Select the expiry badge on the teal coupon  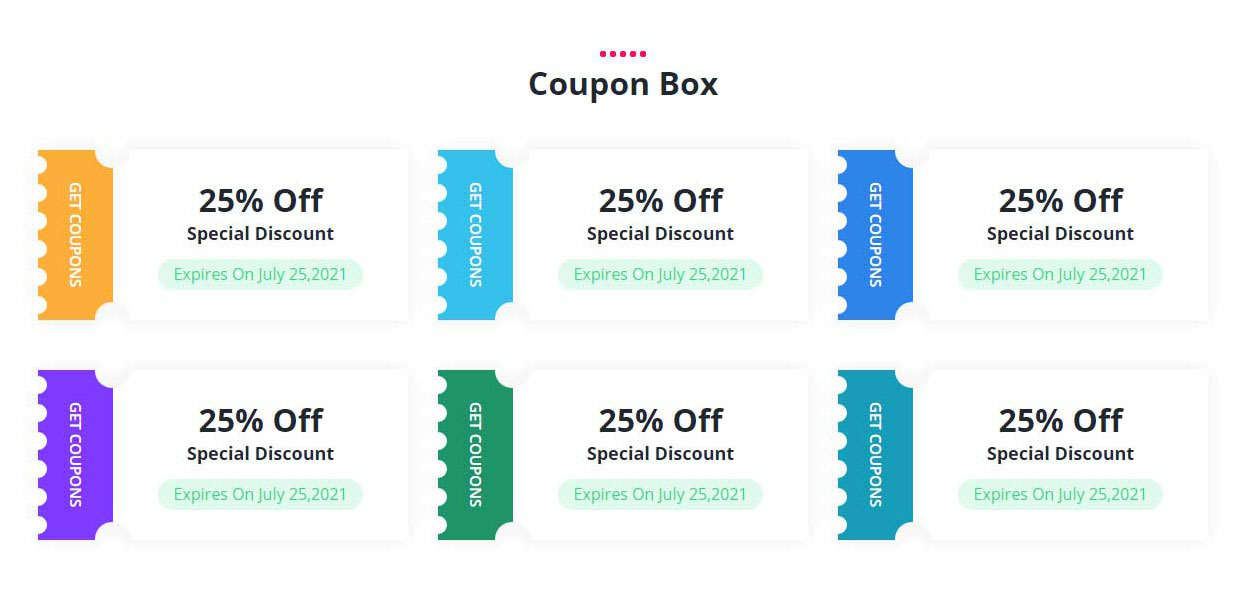[1060, 494]
